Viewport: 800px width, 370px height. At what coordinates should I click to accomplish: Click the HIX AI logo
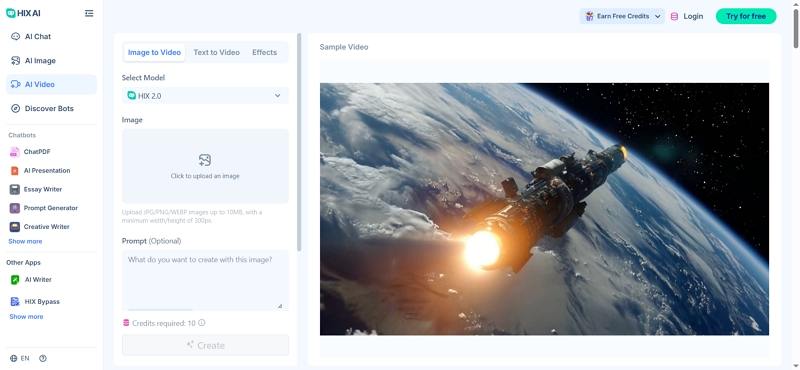click(23, 13)
